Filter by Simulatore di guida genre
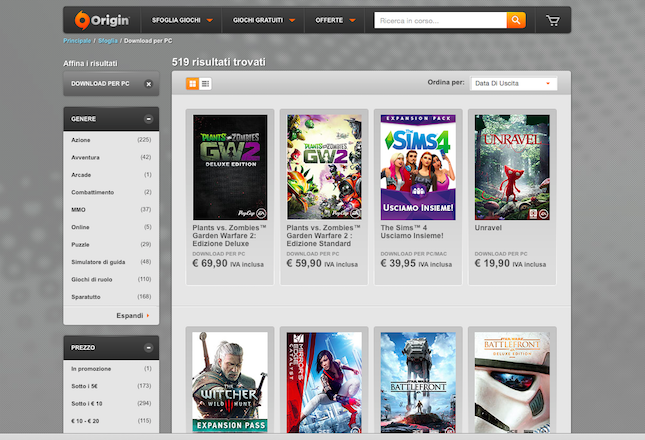 [x=111, y=262]
